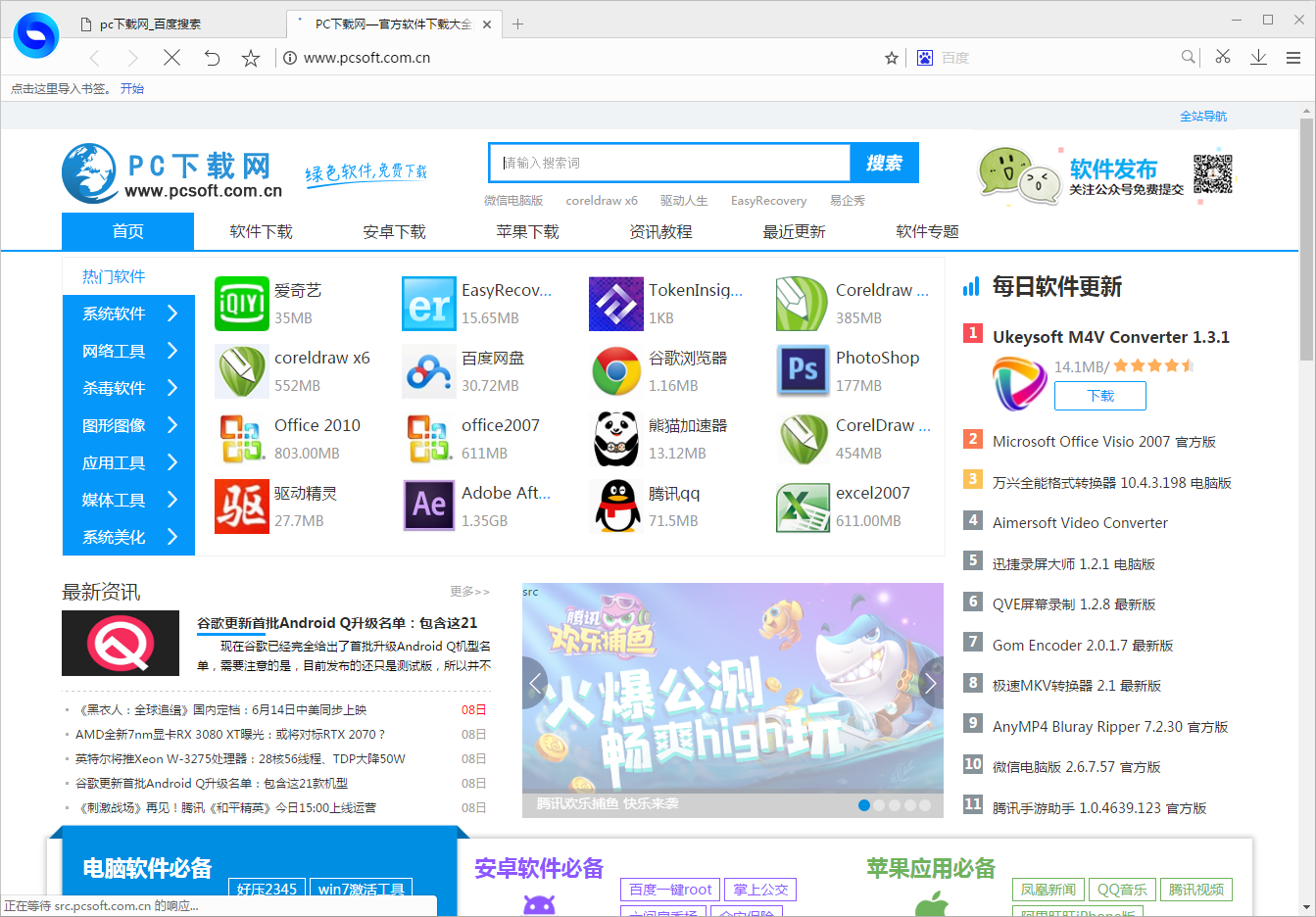Expand the 系统美化 category

[x=128, y=537]
